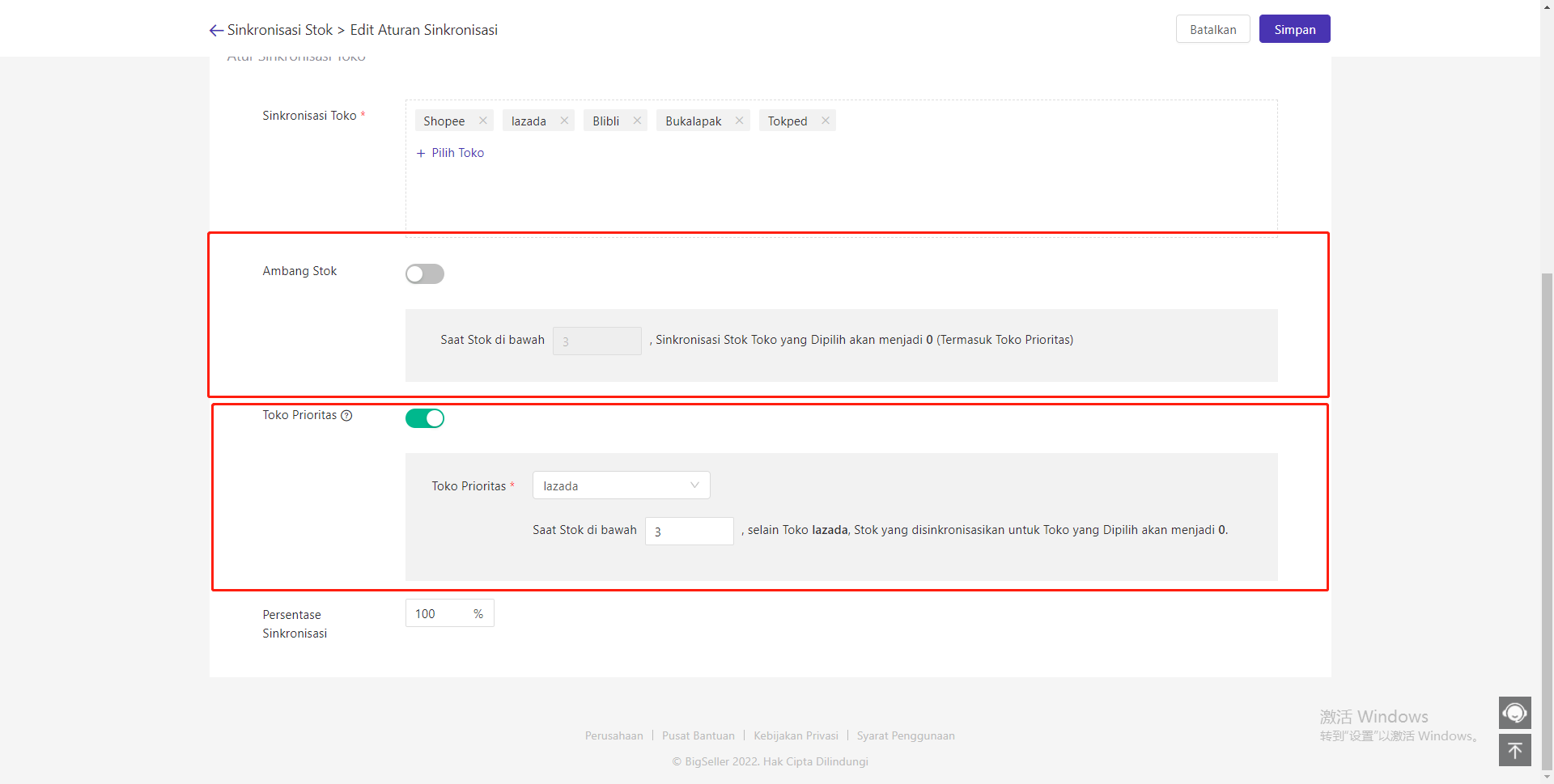Focus the Toko Prioritas stock threshold field
This screenshot has width=1554, height=784.
point(689,532)
